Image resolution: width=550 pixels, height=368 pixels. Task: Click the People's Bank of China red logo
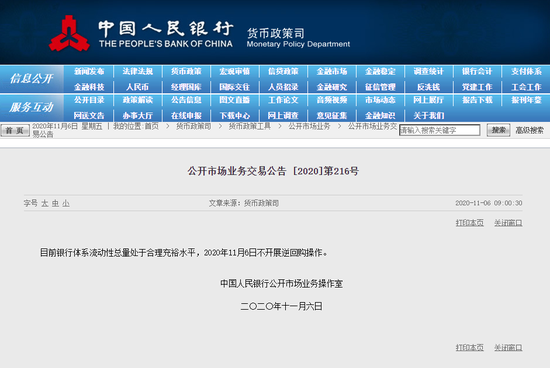pos(69,34)
